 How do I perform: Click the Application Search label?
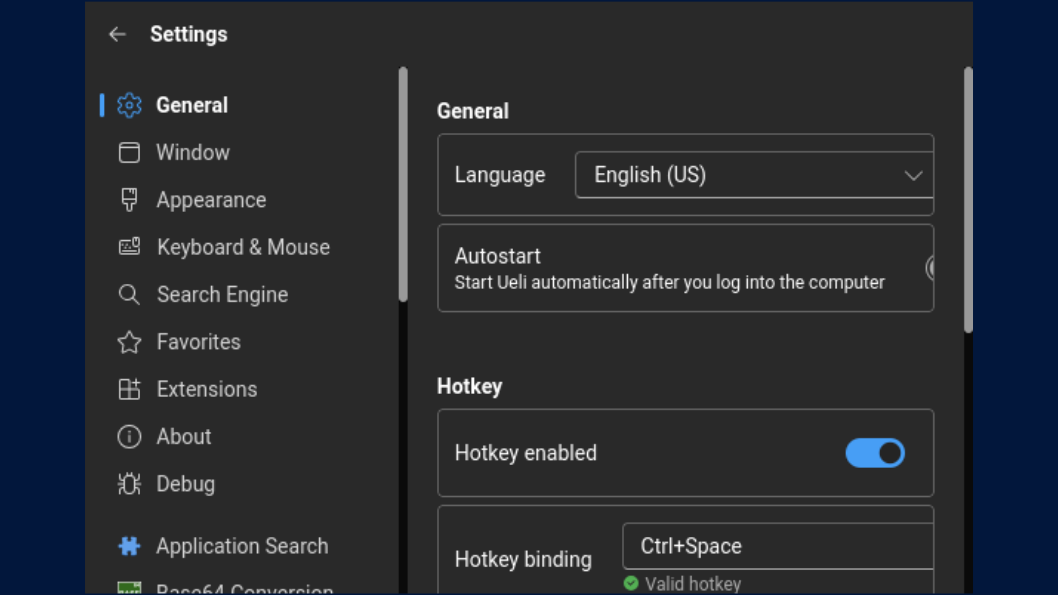point(242,546)
